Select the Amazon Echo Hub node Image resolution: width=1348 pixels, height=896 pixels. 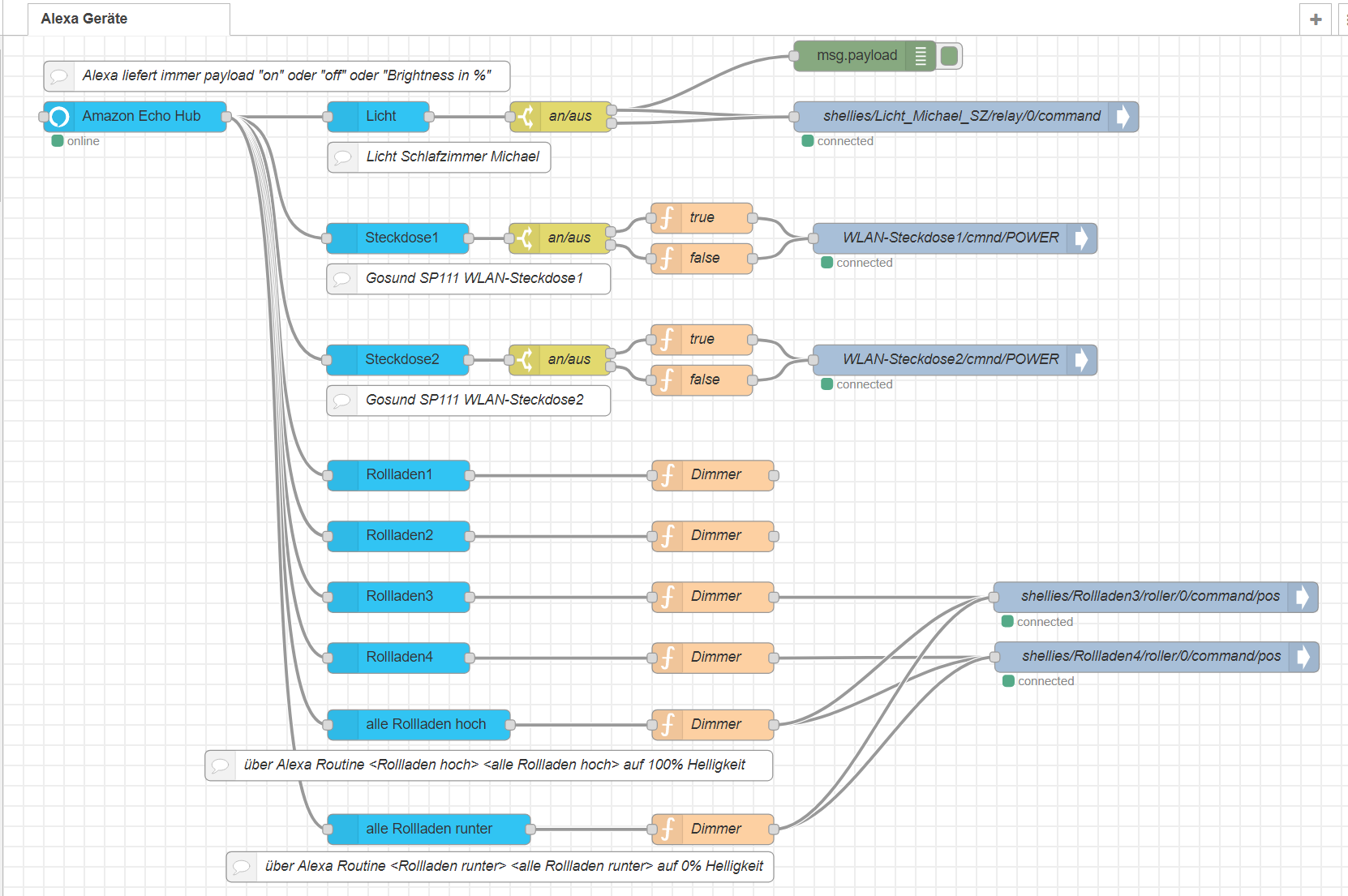pyautogui.click(x=135, y=117)
